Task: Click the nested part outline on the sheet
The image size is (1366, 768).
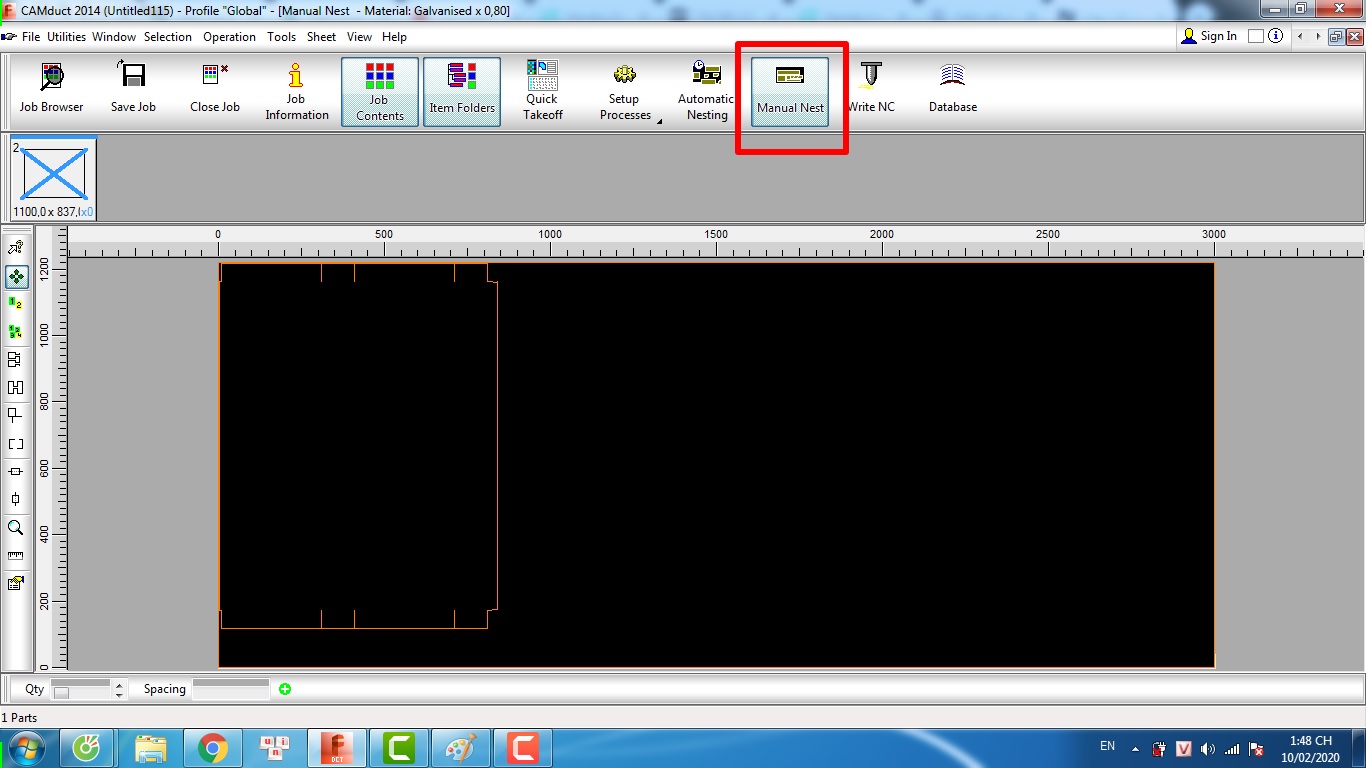Action: click(x=358, y=446)
